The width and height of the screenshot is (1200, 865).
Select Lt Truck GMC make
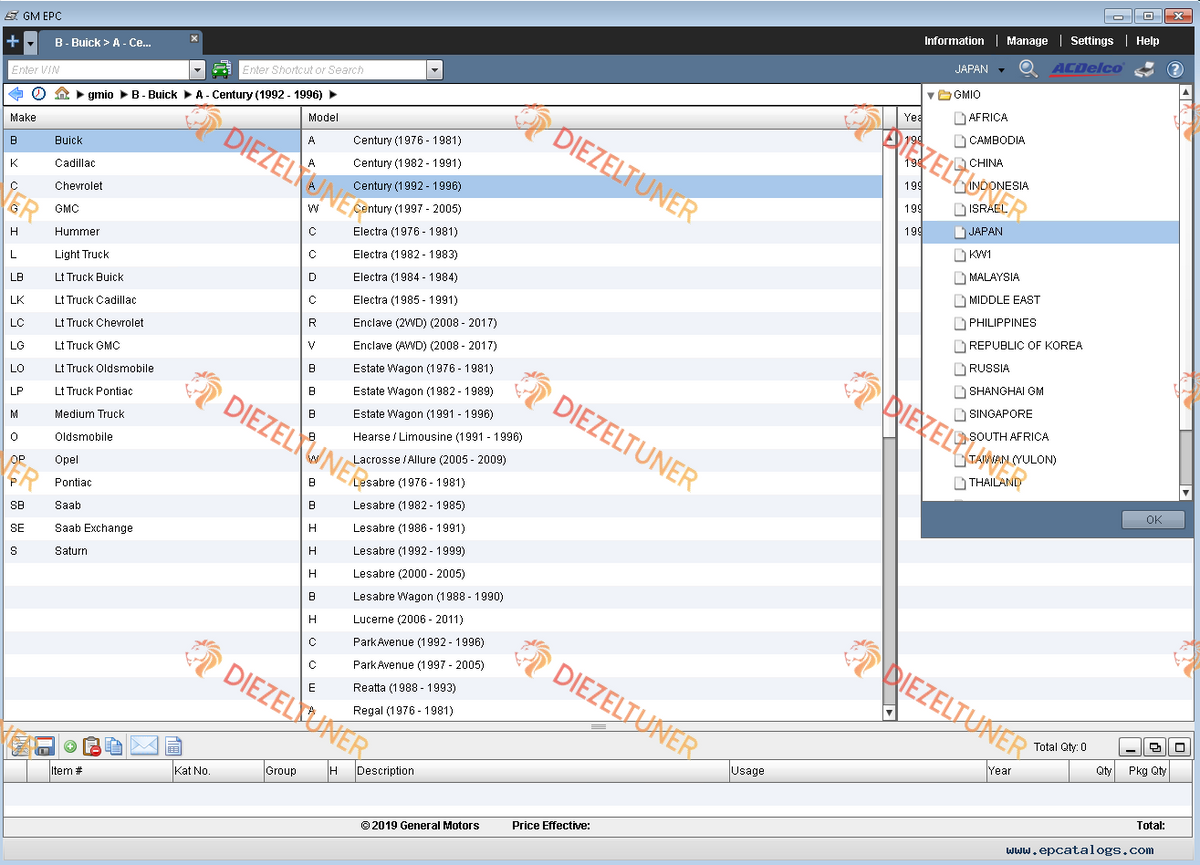click(152, 346)
